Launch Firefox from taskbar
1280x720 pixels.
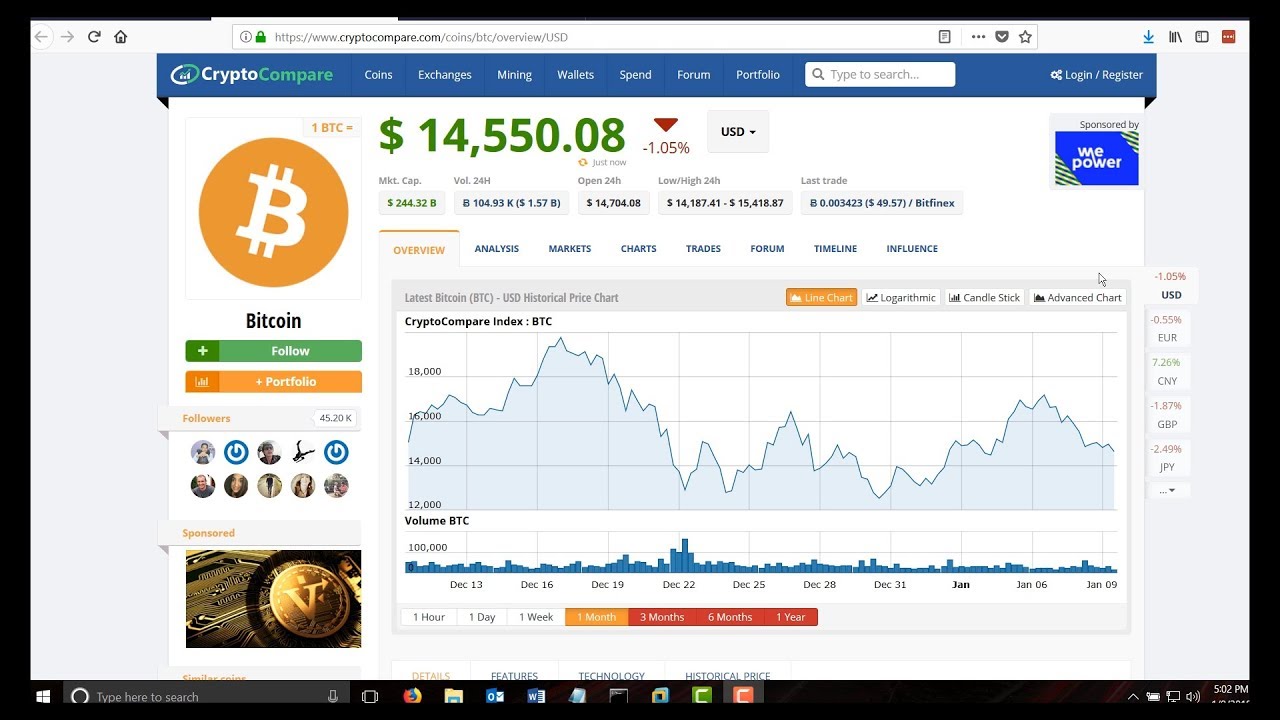click(413, 696)
